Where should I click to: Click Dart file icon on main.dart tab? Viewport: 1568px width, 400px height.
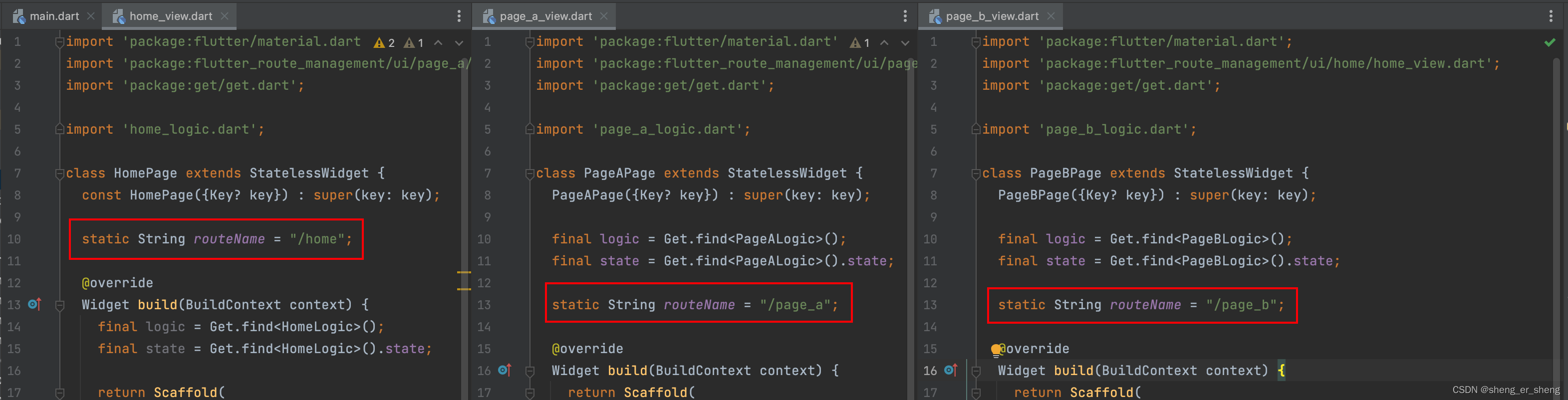(19, 16)
